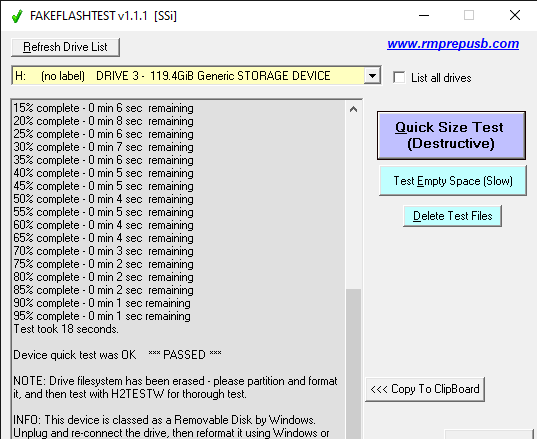537x439 pixels.
Task: Run Test Empty Space (Slow)
Action: (453, 181)
